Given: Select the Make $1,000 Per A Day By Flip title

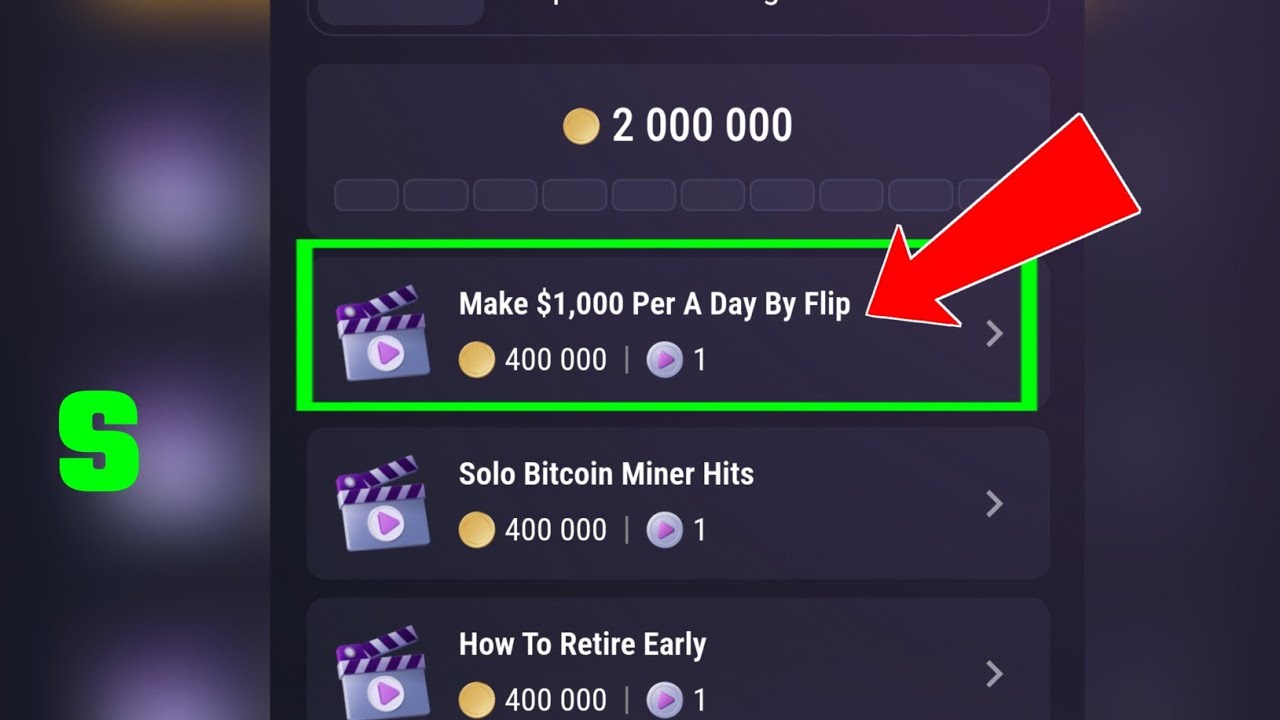Looking at the screenshot, I should [x=654, y=304].
